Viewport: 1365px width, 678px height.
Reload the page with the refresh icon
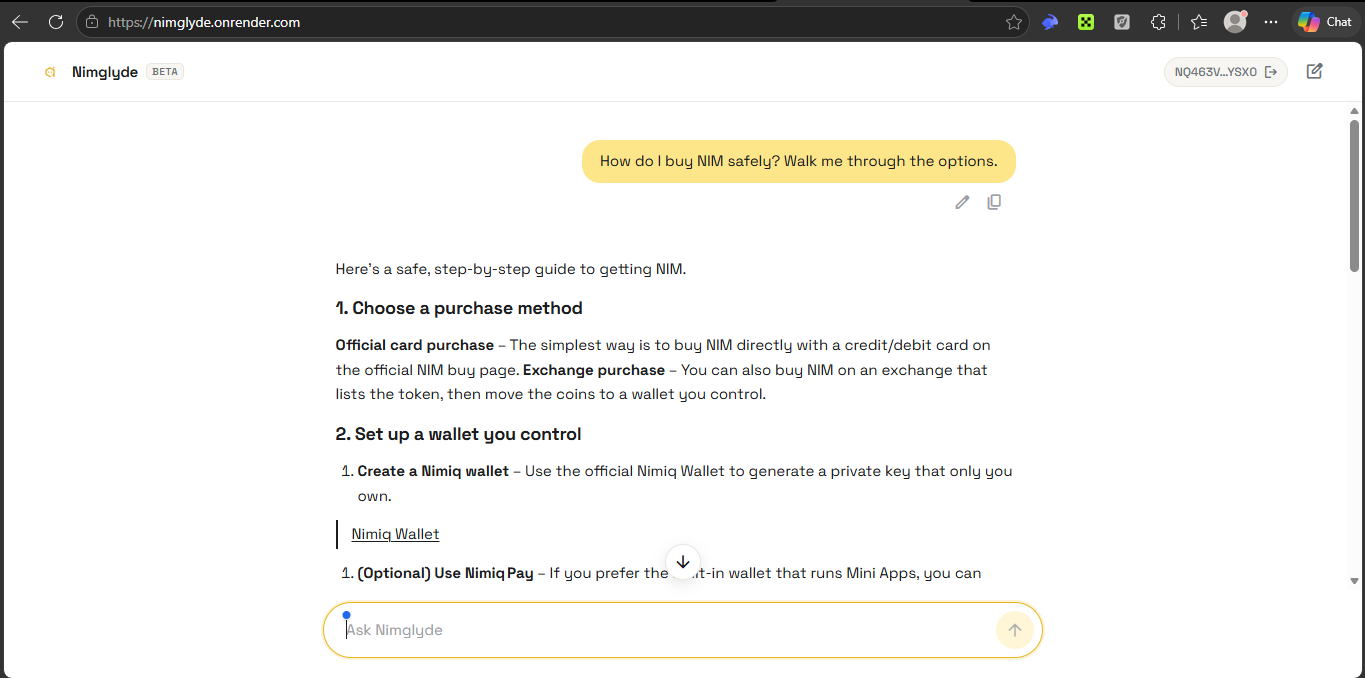pyautogui.click(x=56, y=22)
